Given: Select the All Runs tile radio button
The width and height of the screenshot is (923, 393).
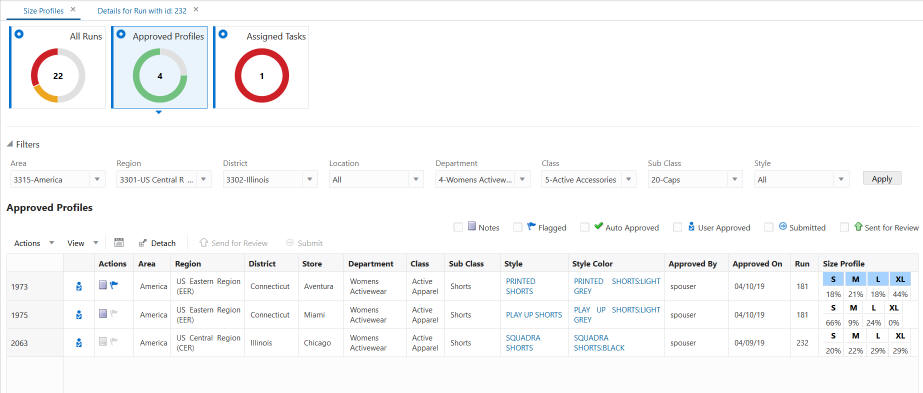Looking at the screenshot, I should [x=19, y=34].
